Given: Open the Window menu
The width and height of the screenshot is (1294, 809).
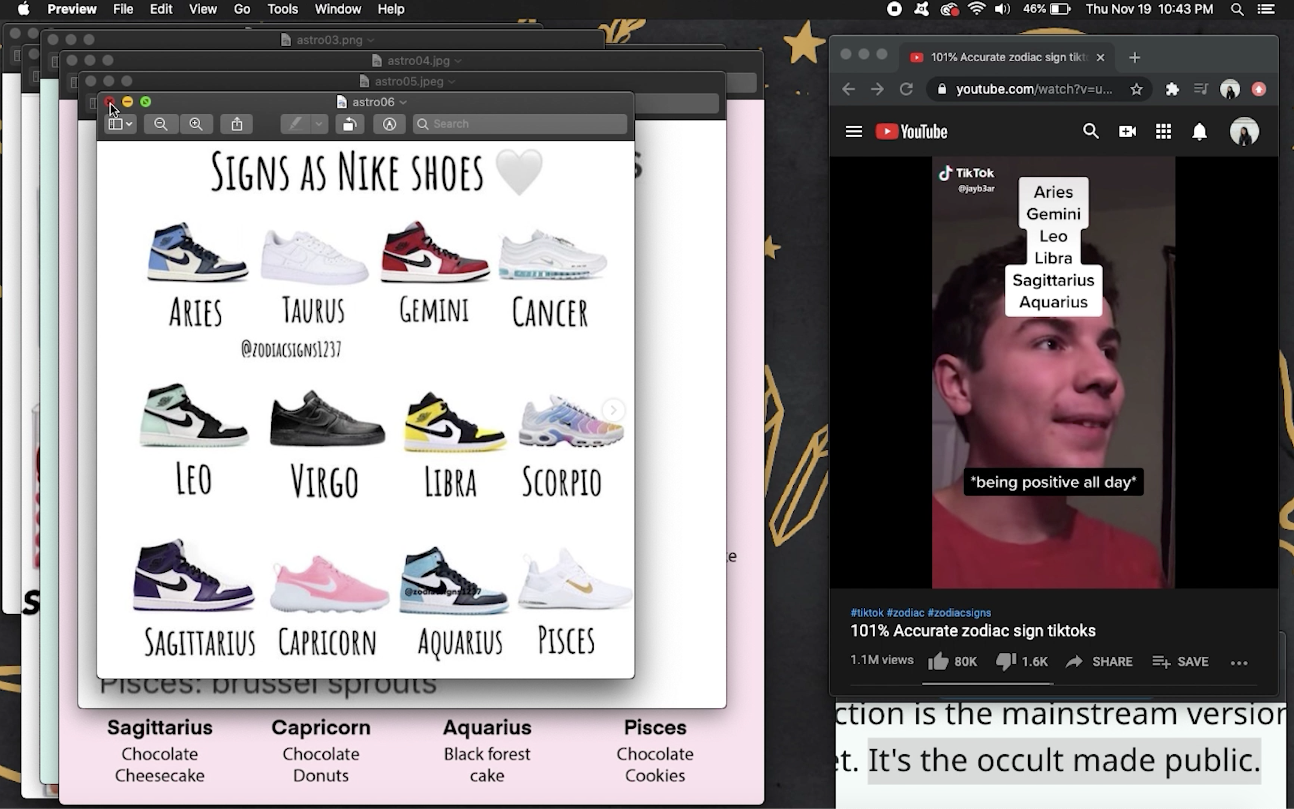Looking at the screenshot, I should tap(338, 9).
